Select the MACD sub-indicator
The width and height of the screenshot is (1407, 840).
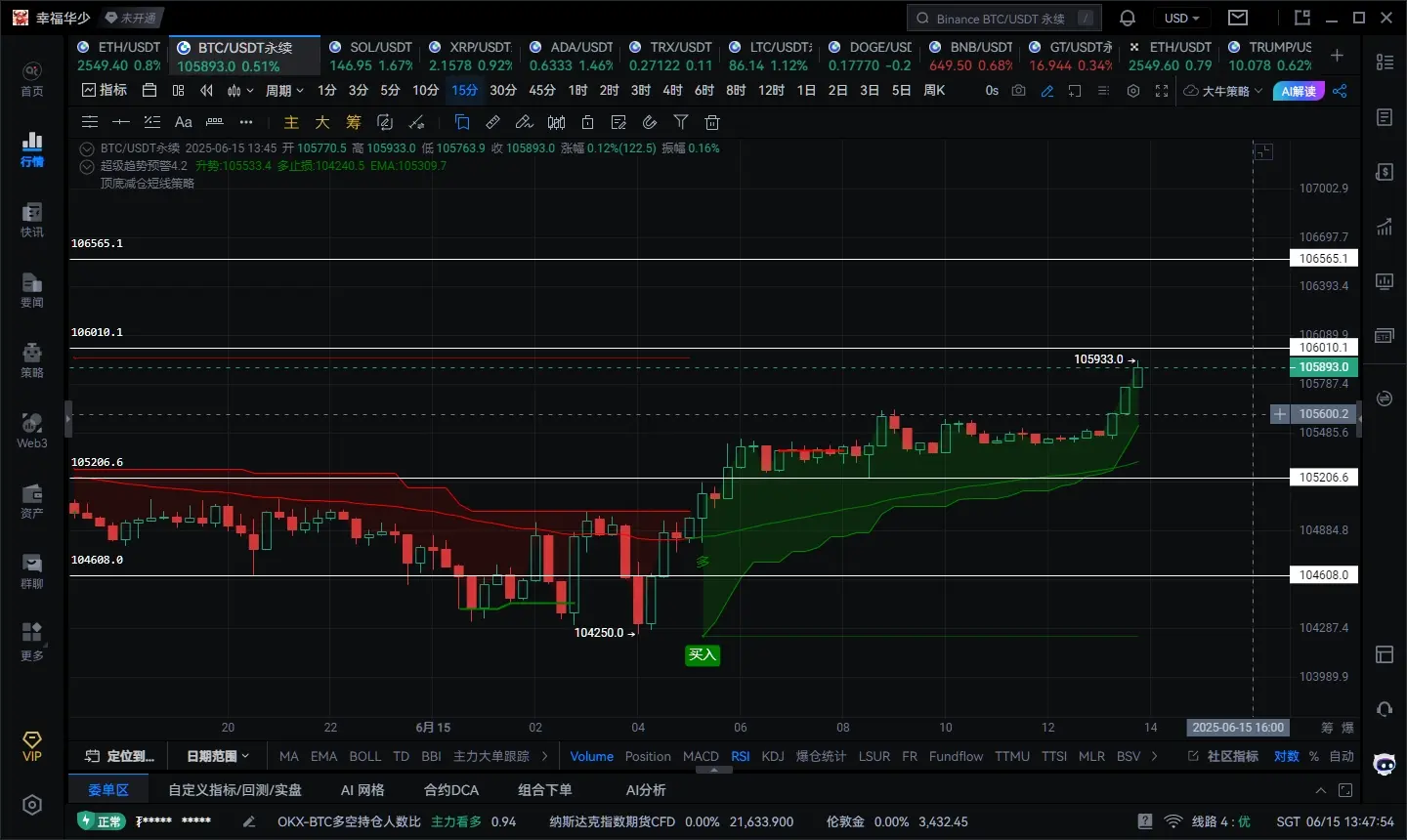(x=701, y=756)
